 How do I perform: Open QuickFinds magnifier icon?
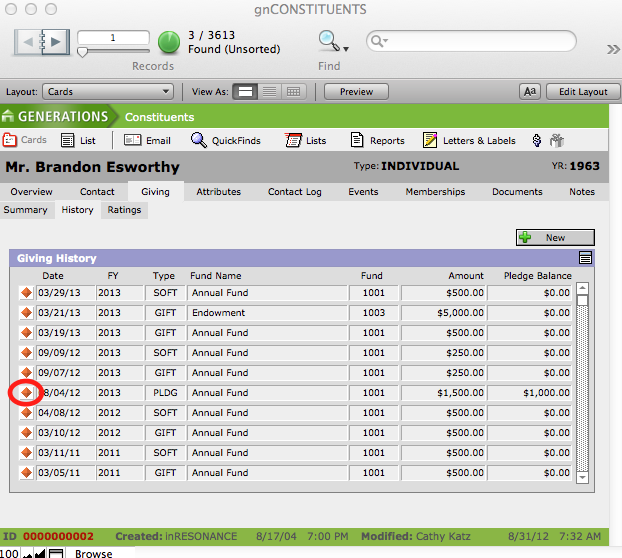click(198, 141)
